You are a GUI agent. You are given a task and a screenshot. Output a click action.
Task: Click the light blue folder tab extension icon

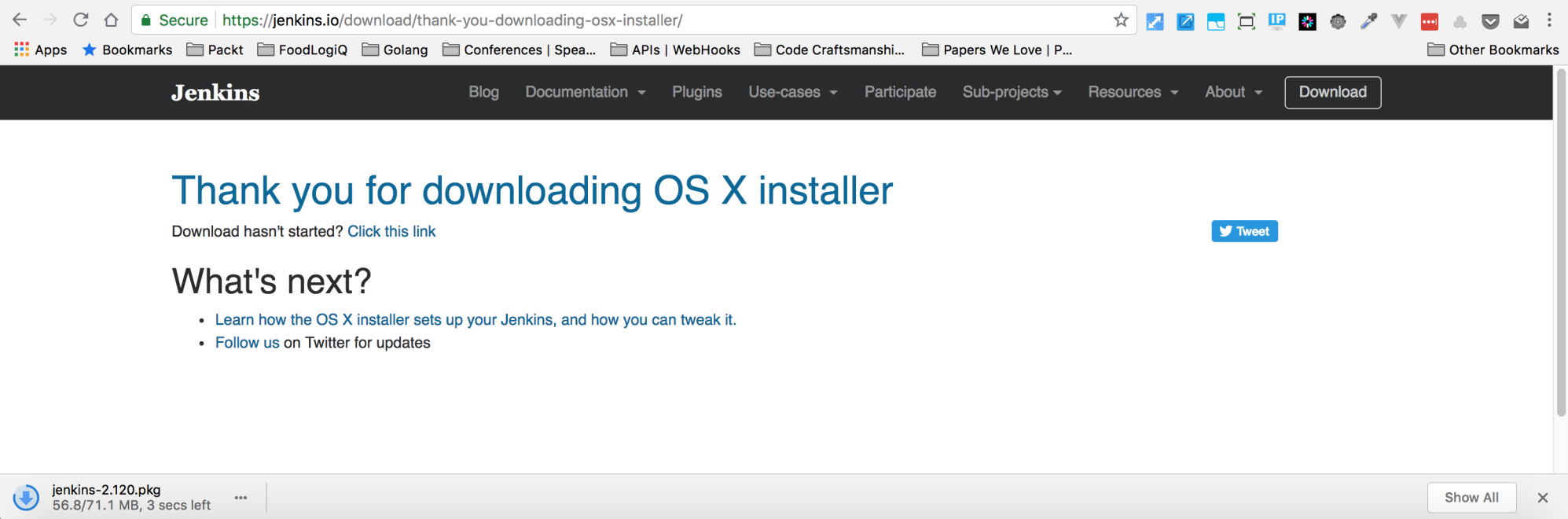pos(1216,22)
